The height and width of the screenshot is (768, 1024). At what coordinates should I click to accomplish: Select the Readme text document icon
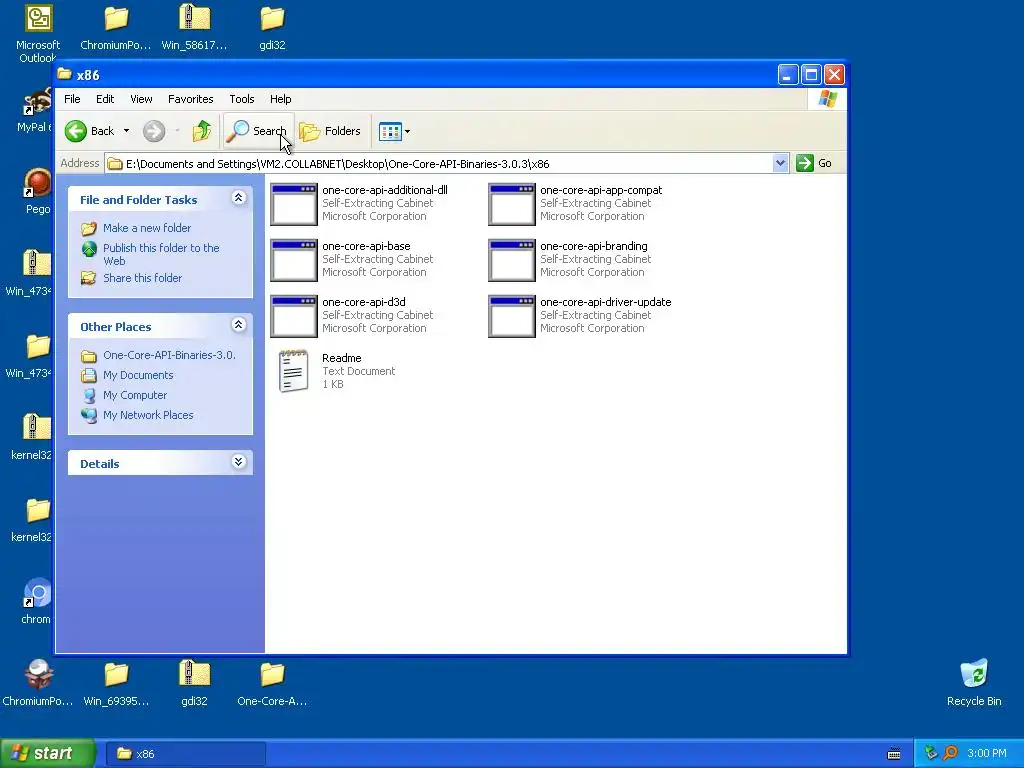point(293,371)
